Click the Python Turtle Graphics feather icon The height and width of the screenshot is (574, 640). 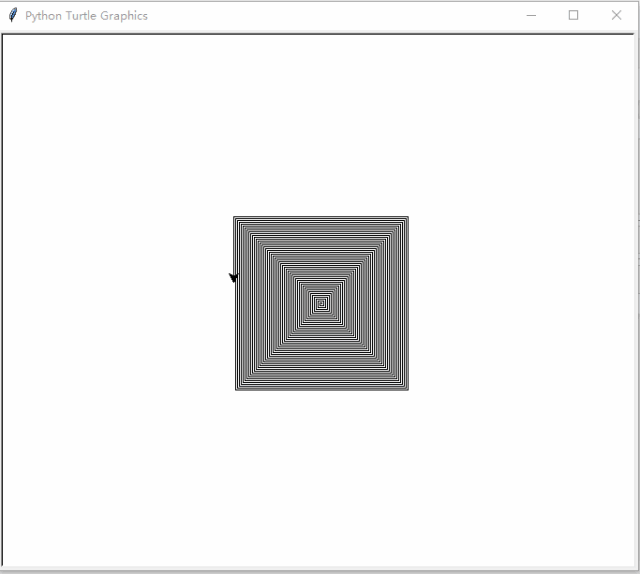13,15
